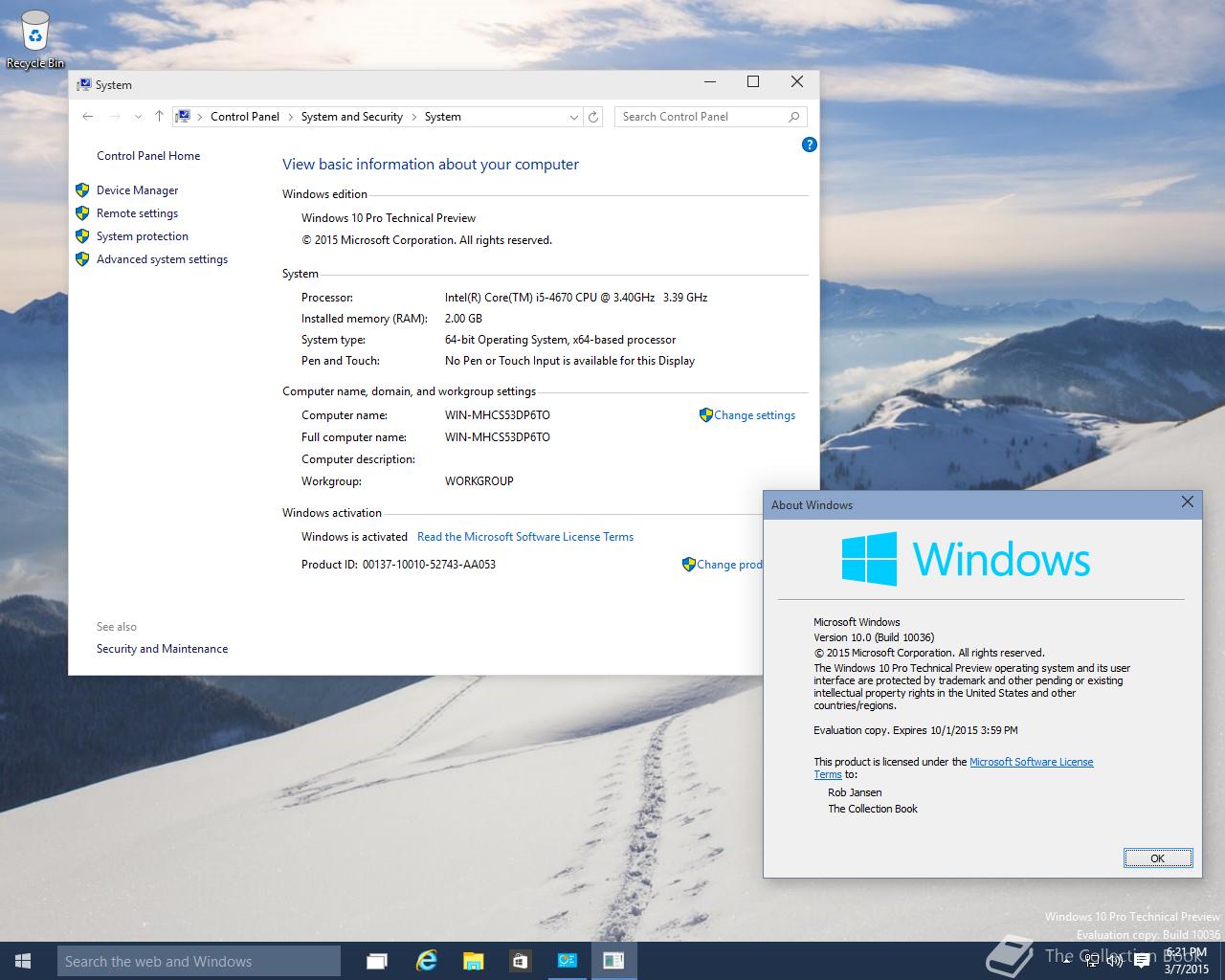
Task: Click the search magnifier icon
Action: coord(794,117)
